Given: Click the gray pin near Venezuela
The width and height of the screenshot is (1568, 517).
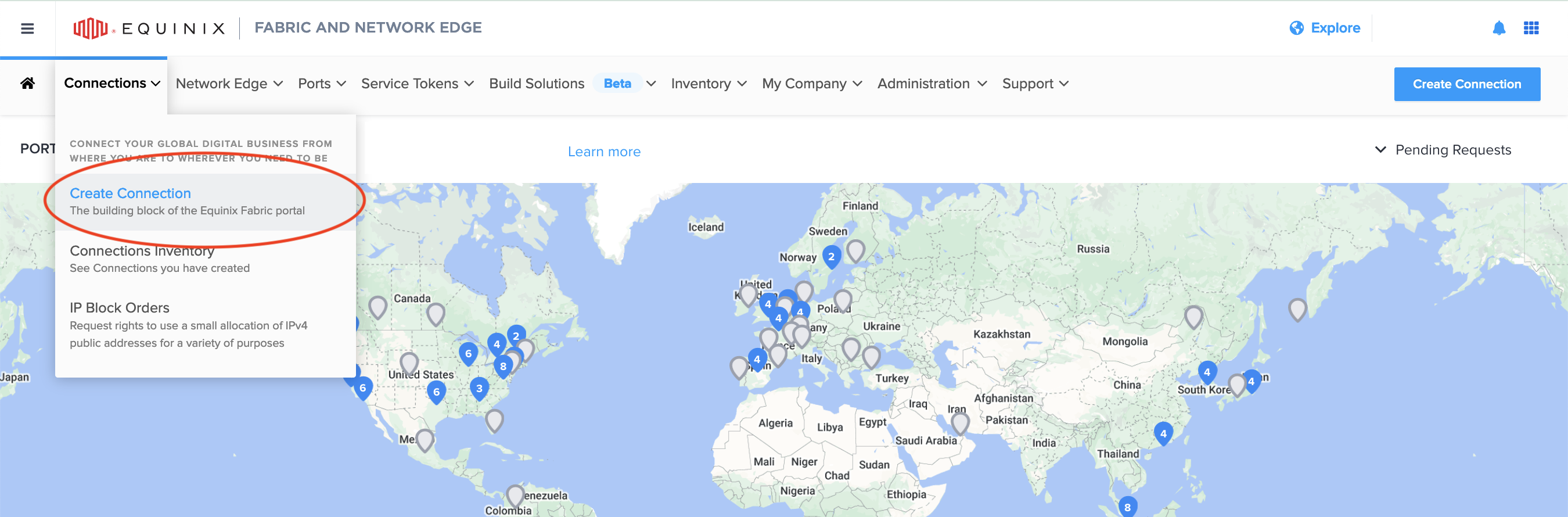Looking at the screenshot, I should 515,496.
